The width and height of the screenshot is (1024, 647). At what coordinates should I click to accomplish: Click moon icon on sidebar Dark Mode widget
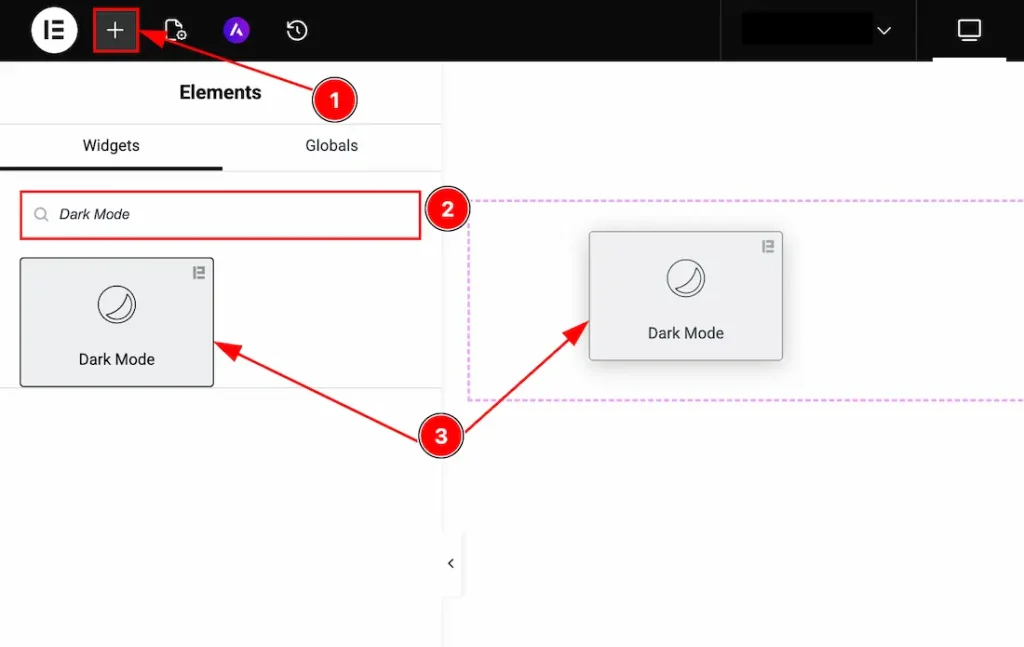pyautogui.click(x=117, y=305)
